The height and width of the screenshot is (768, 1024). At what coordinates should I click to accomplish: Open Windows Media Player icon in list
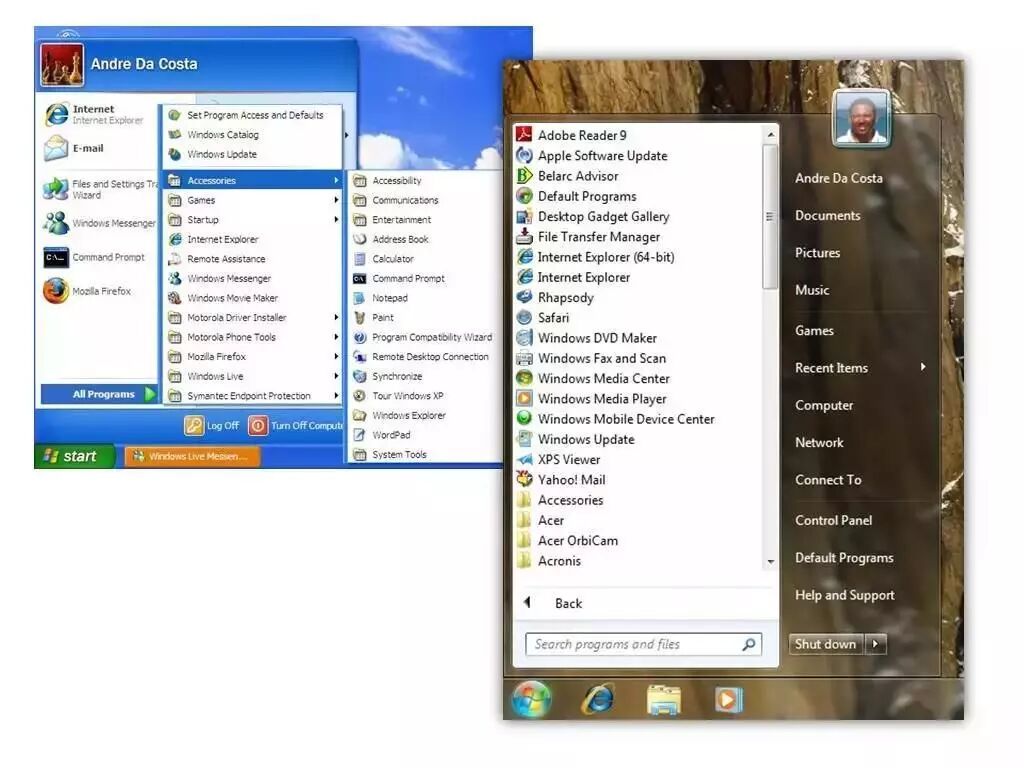(x=524, y=398)
